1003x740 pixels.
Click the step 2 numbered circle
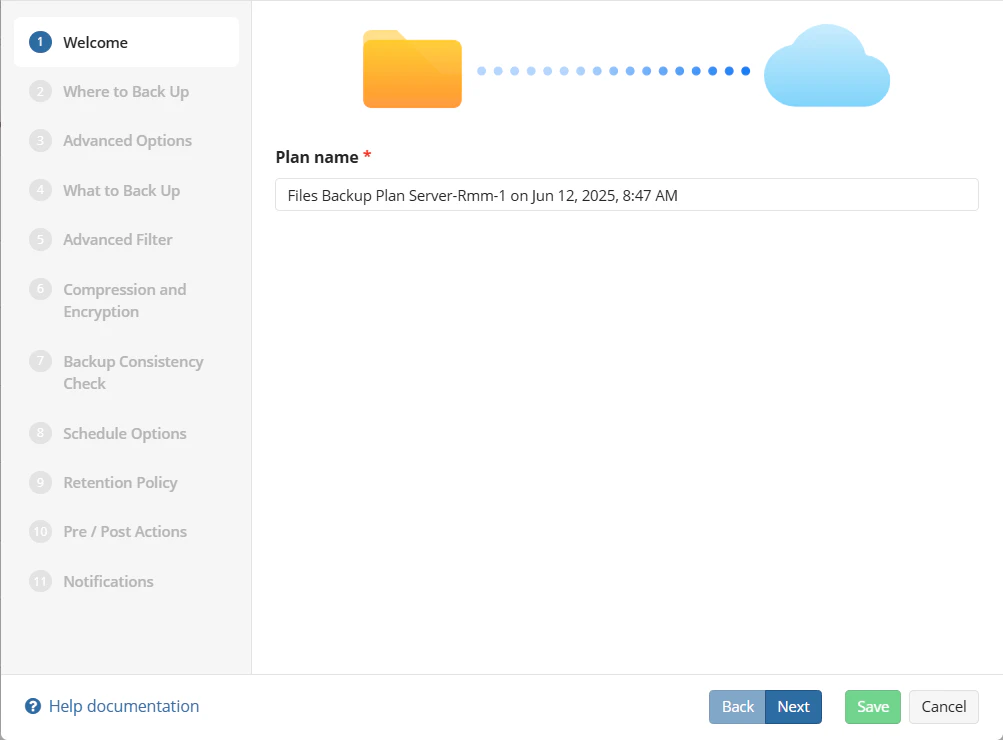click(x=40, y=91)
